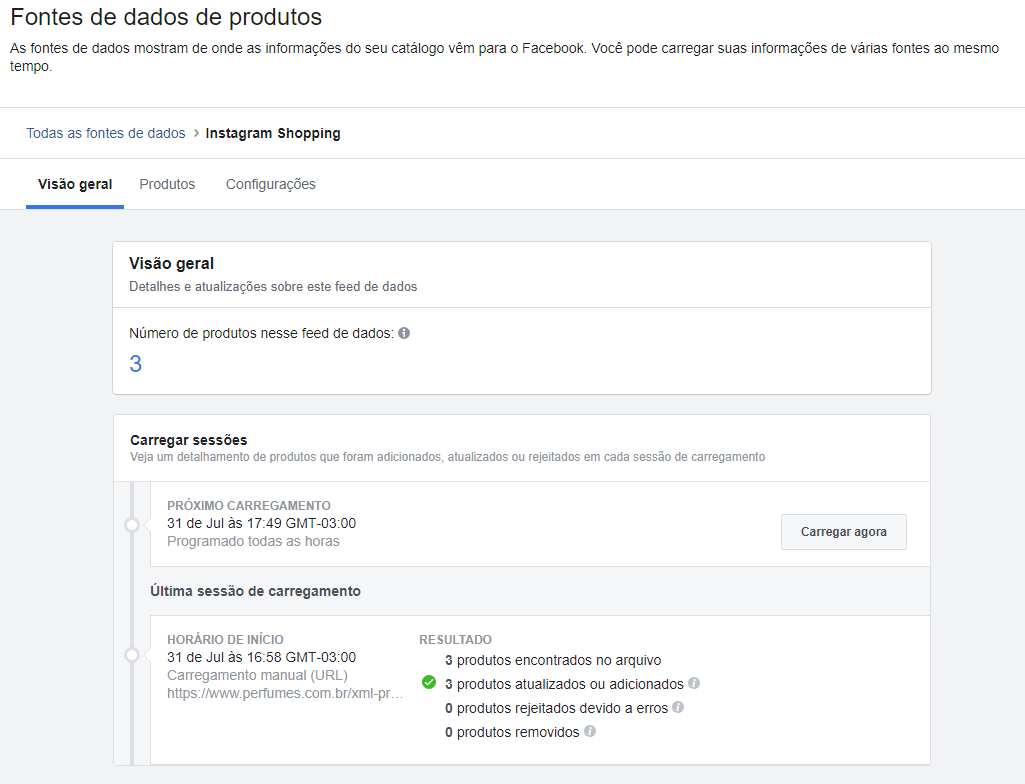Viewport: 1025px width, 784px height.
Task: Click the 31 de Jul às 17:49 next upload time
Action: point(261,523)
